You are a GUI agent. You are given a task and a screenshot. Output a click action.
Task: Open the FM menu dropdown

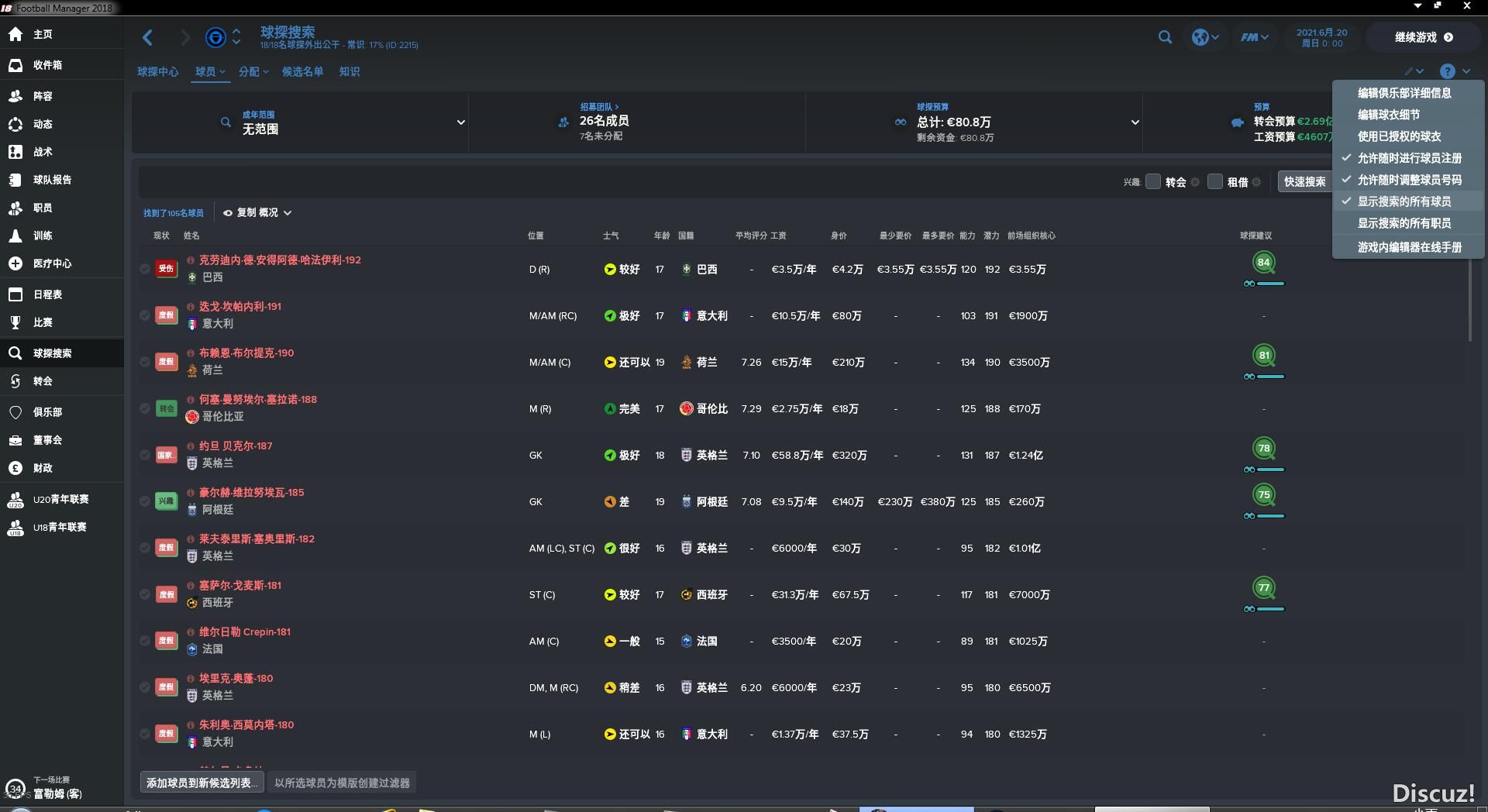click(1254, 37)
